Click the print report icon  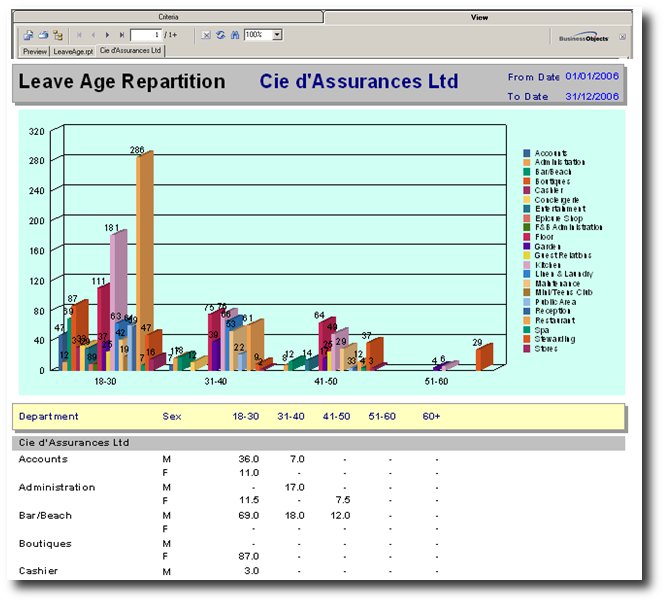point(43,35)
